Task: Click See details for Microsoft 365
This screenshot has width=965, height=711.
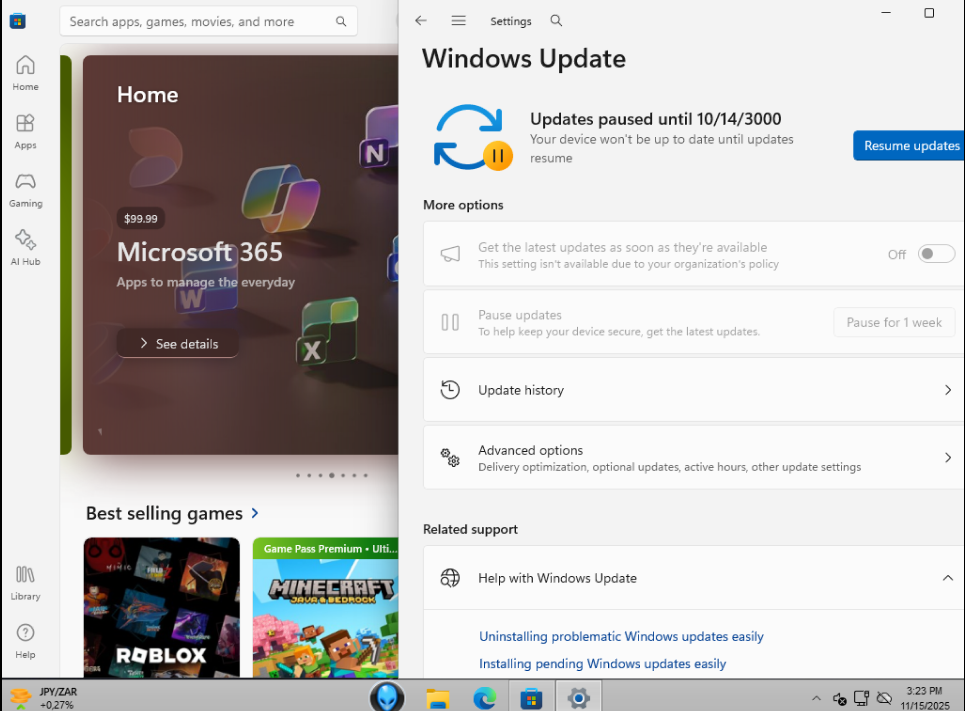Action: point(178,344)
